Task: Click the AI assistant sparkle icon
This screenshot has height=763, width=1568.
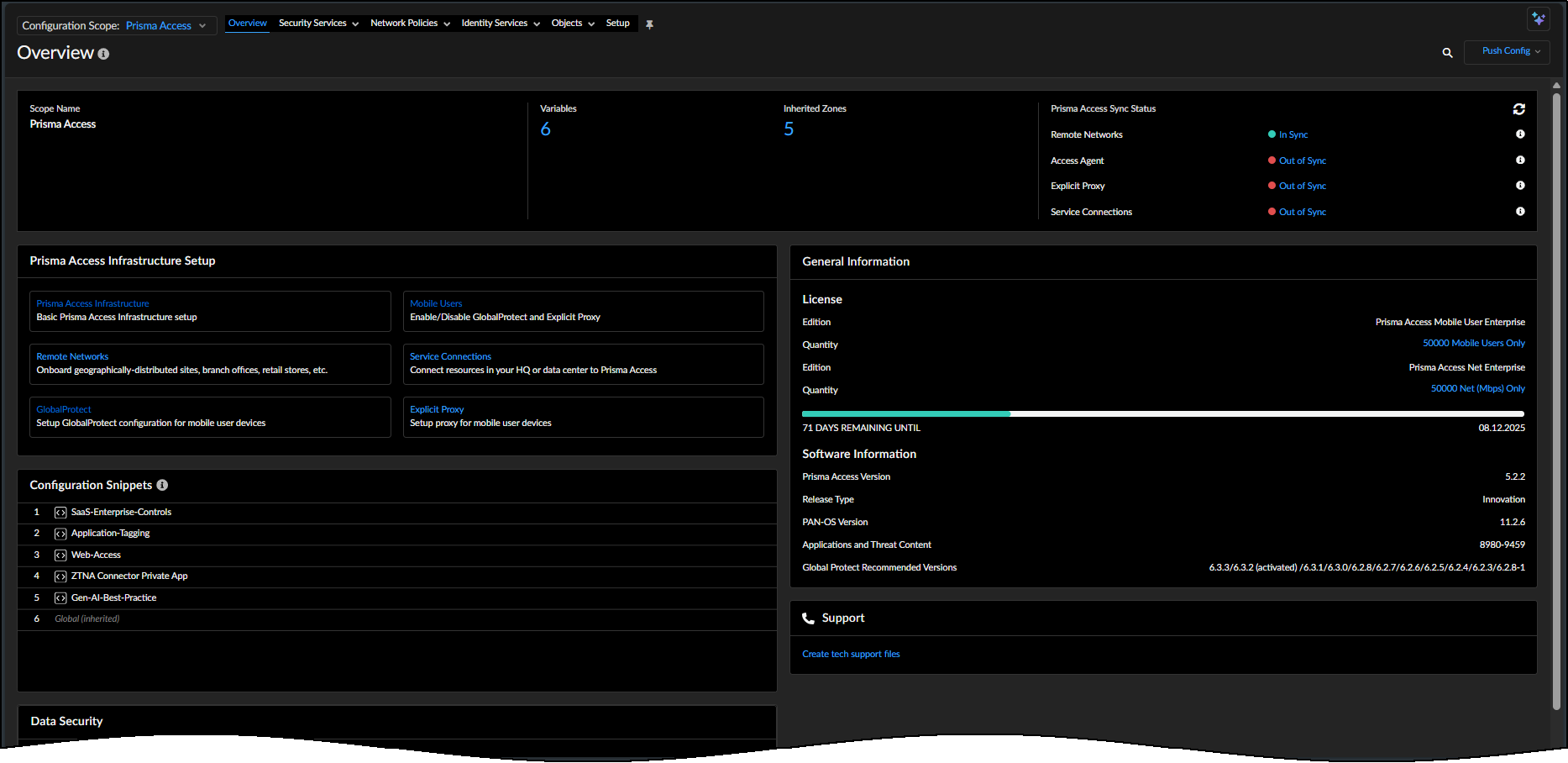Action: coord(1538,18)
